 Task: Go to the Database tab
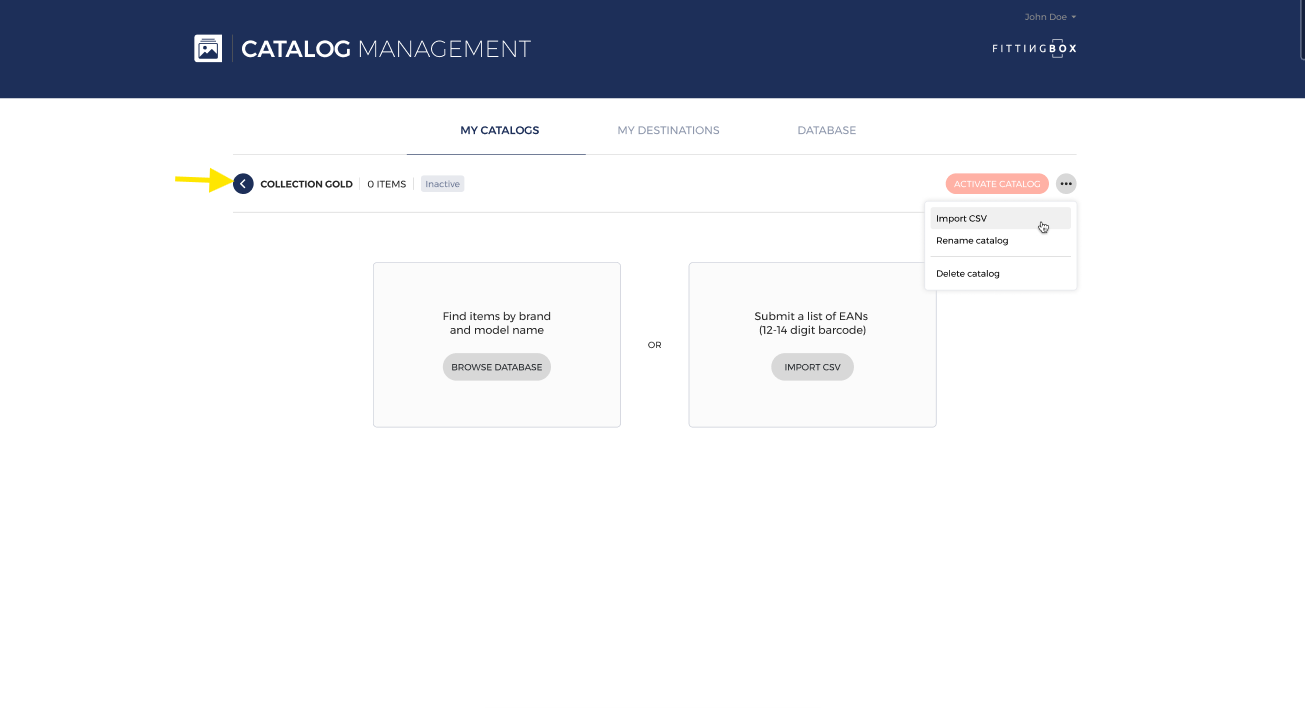(x=826, y=130)
